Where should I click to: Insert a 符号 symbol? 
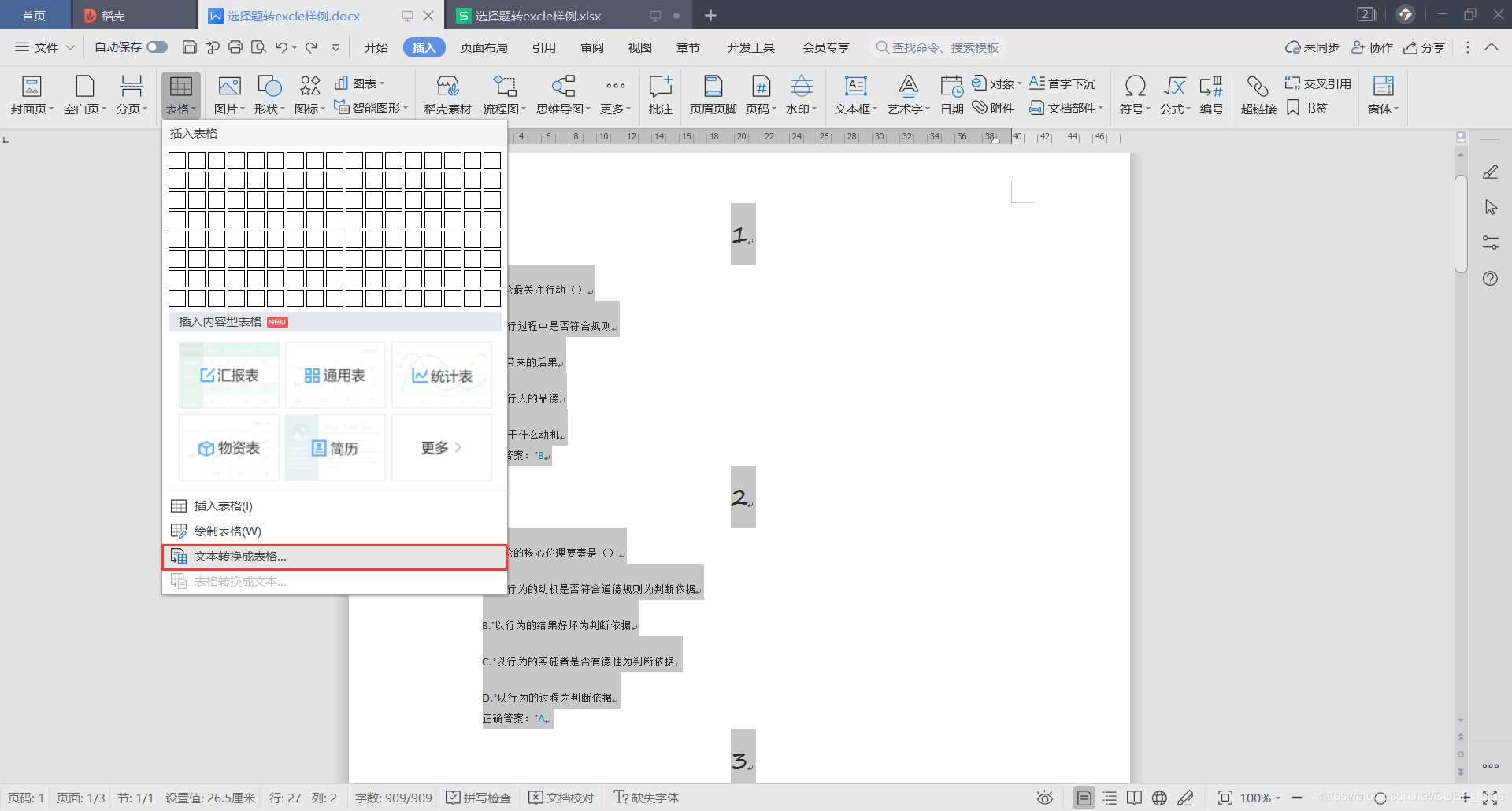1135,94
